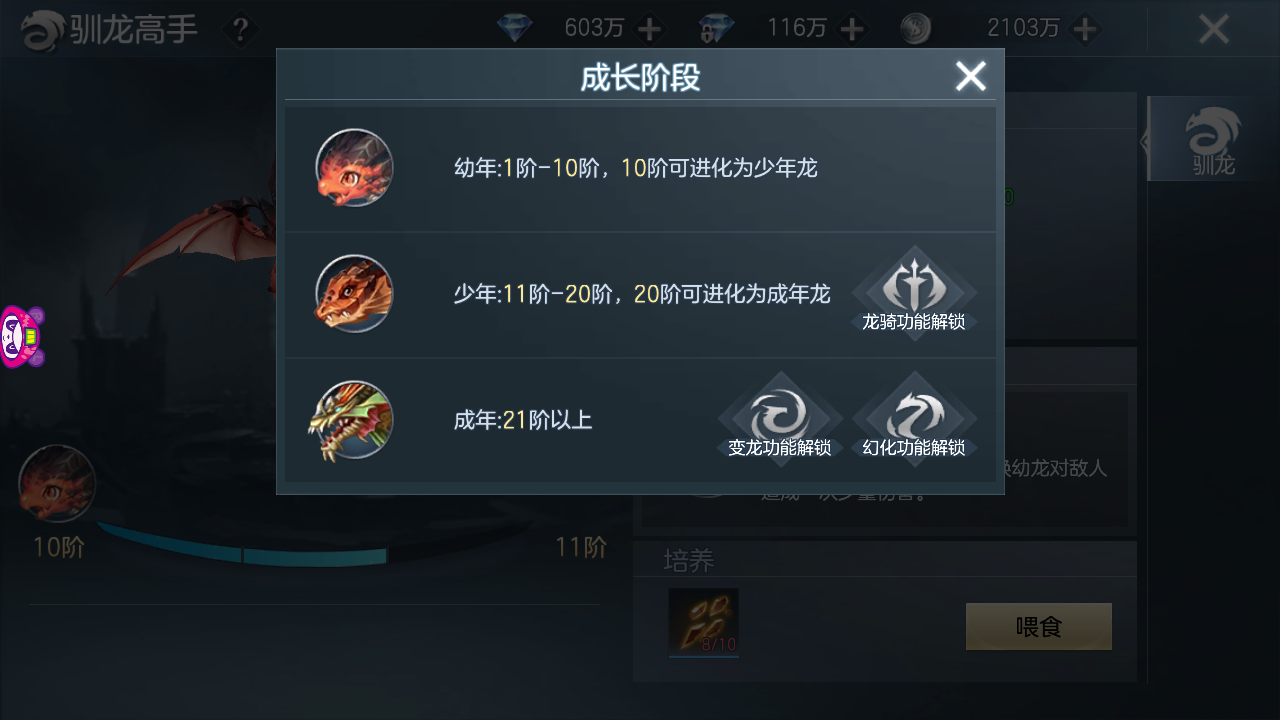Click the 驯龙高手 title logo

[110, 30]
